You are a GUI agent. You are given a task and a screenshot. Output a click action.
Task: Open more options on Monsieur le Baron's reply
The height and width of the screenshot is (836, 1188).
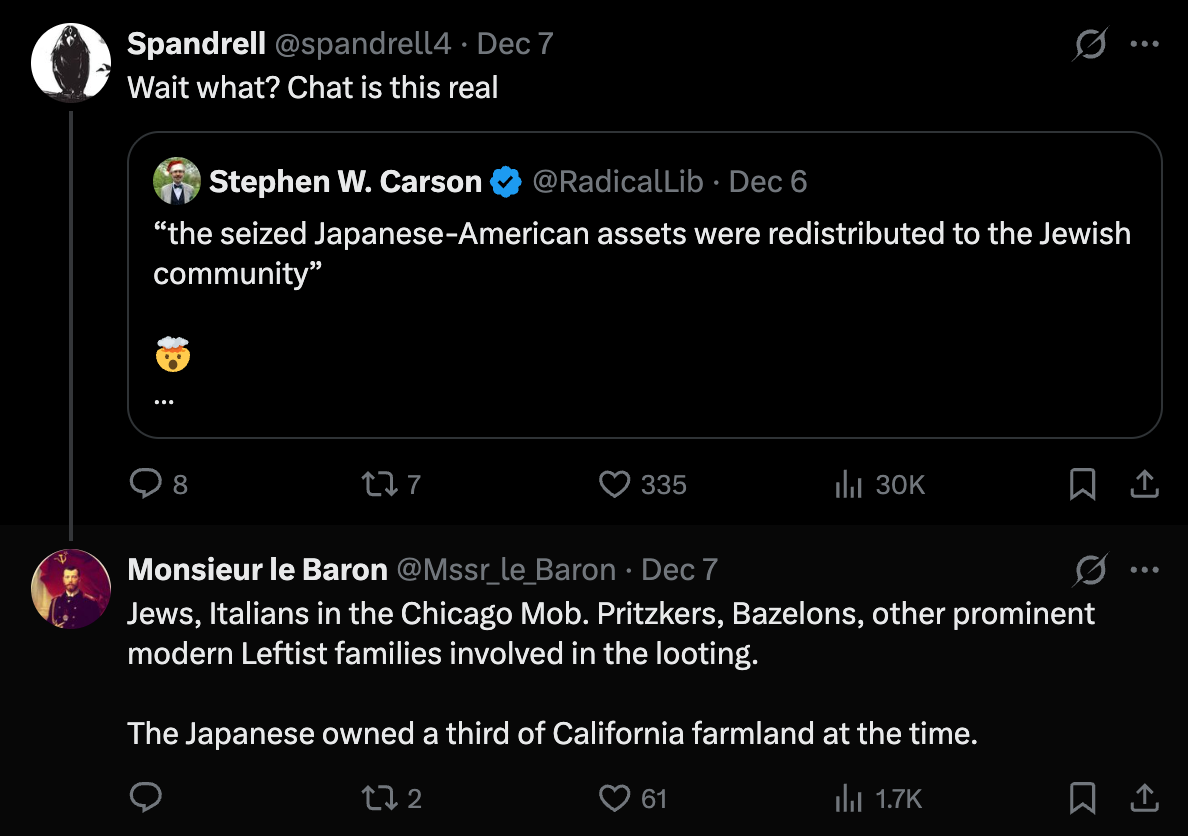[x=1143, y=570]
